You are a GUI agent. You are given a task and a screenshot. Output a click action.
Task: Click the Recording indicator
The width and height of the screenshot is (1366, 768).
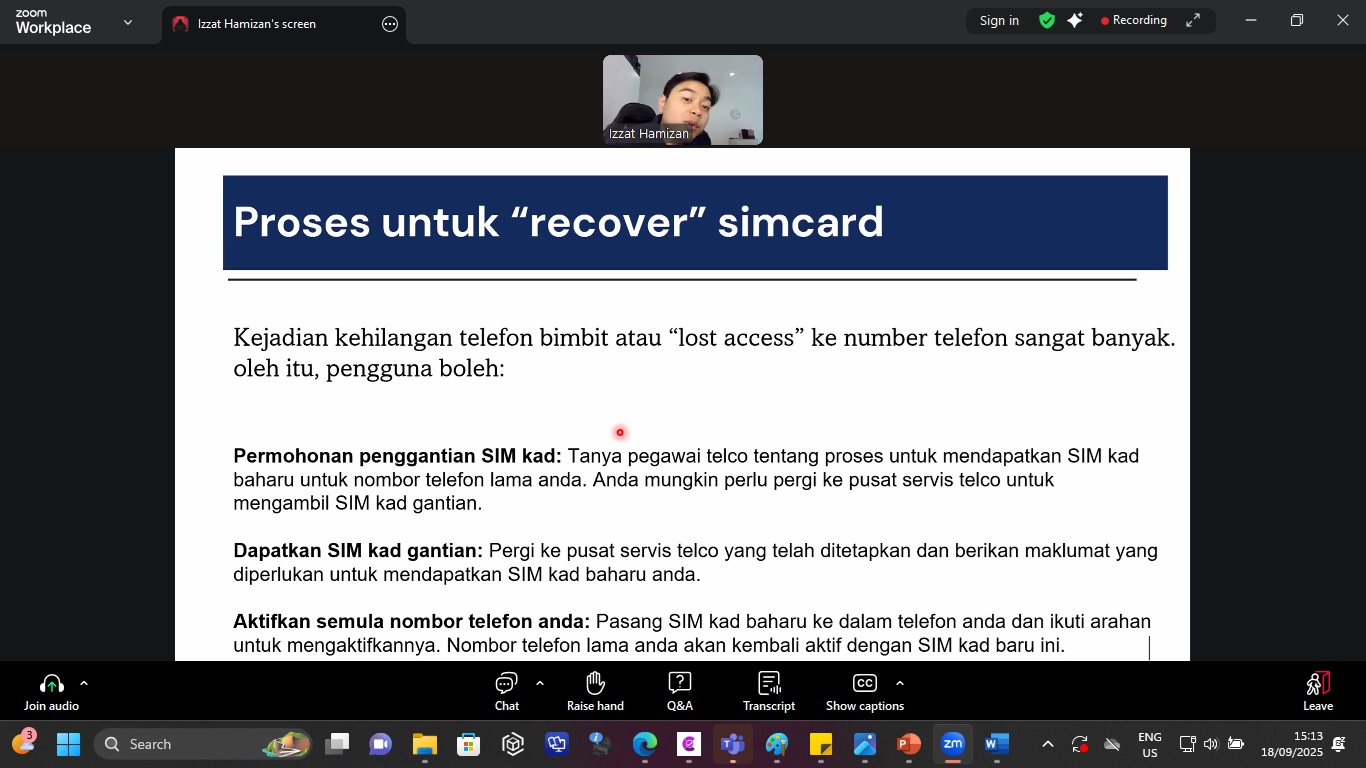(1133, 20)
